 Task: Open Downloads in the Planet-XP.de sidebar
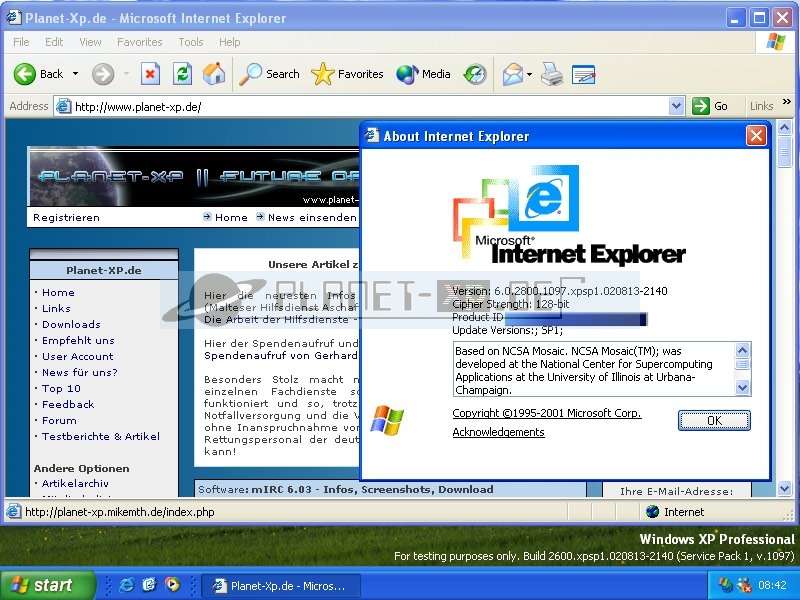pyautogui.click(x=71, y=324)
